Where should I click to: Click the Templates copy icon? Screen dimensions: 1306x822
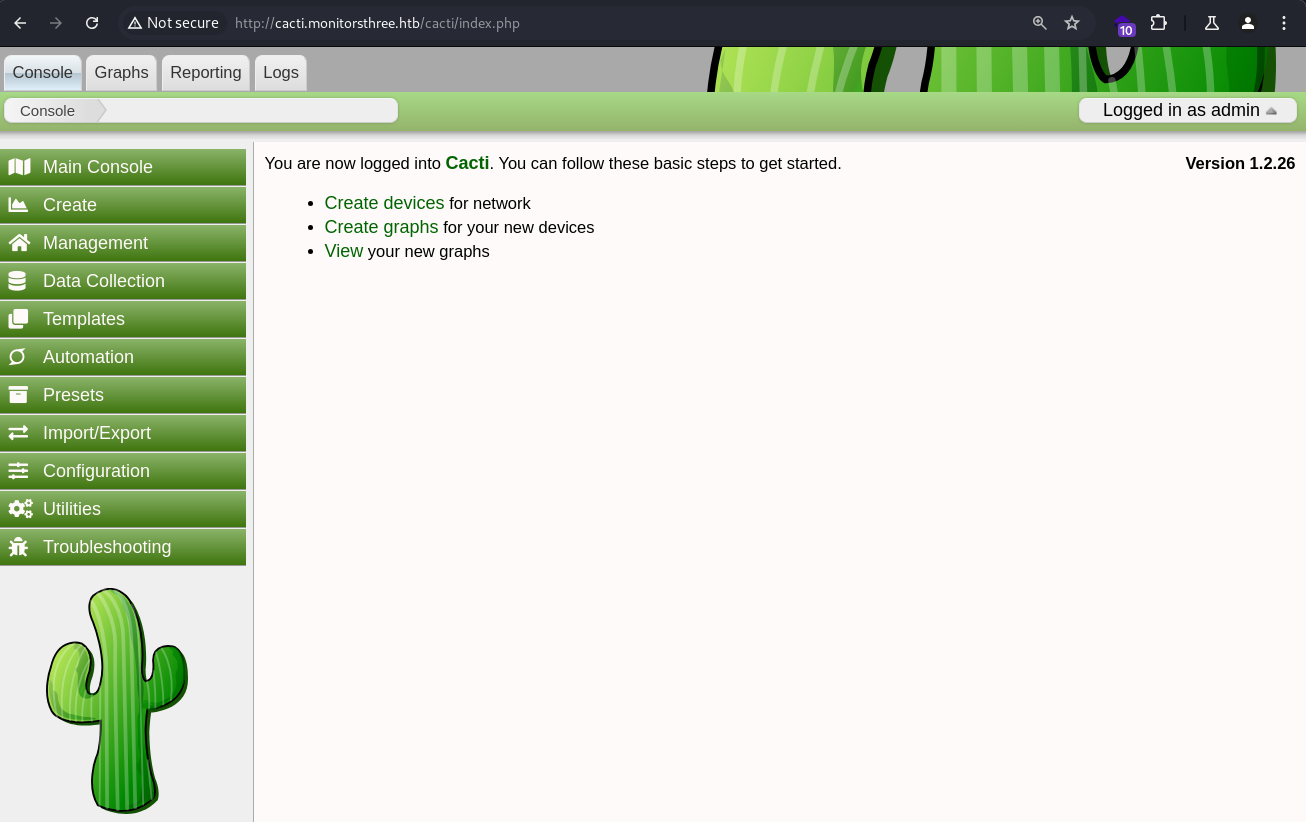click(x=18, y=319)
